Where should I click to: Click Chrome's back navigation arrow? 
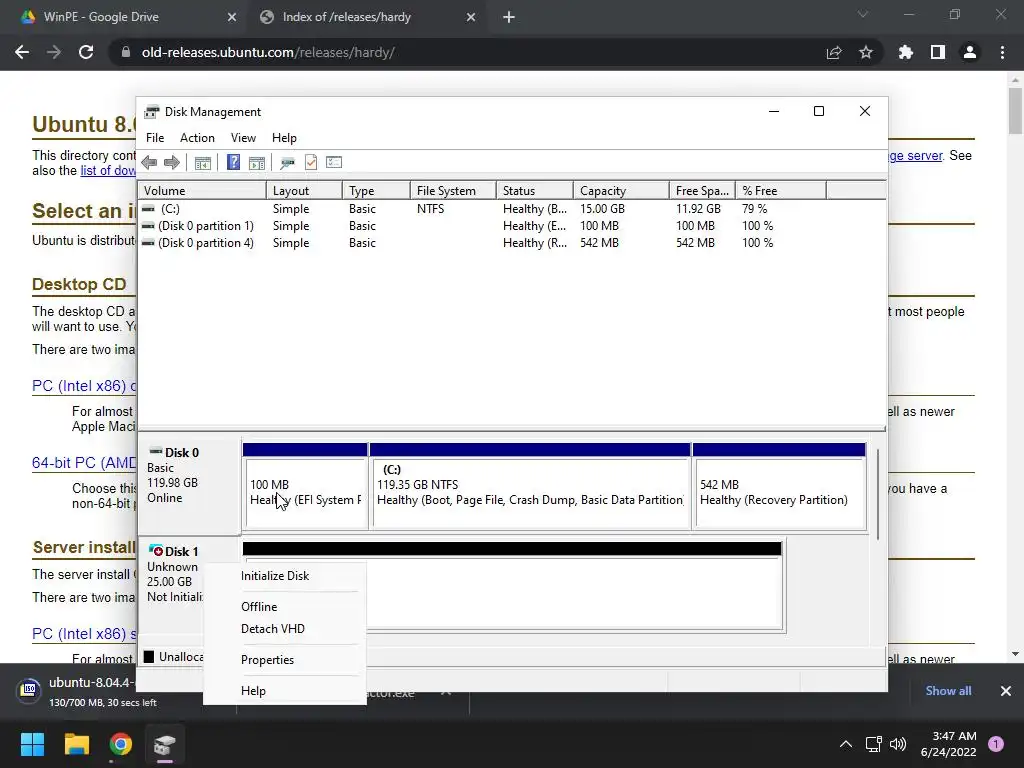coord(22,52)
